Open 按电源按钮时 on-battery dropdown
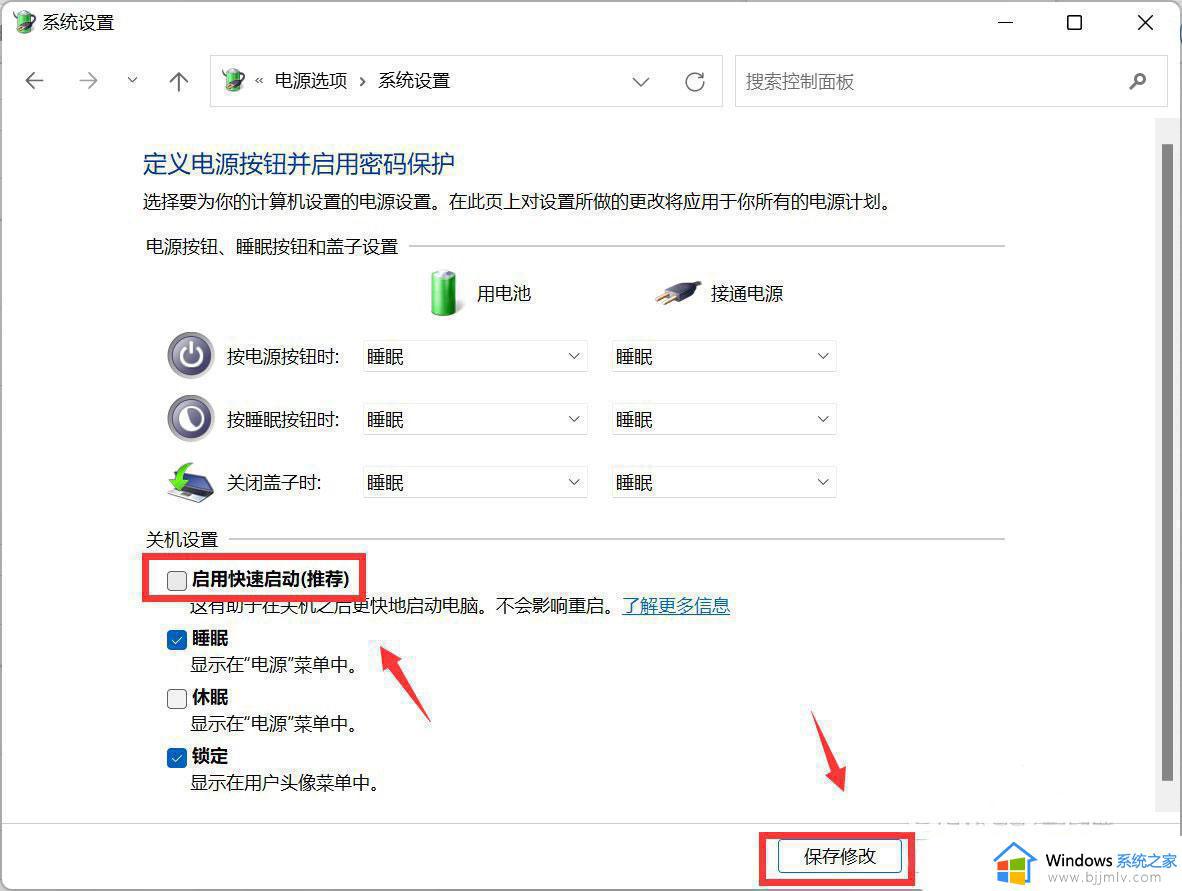Image resolution: width=1182 pixels, height=891 pixels. [x=475, y=356]
